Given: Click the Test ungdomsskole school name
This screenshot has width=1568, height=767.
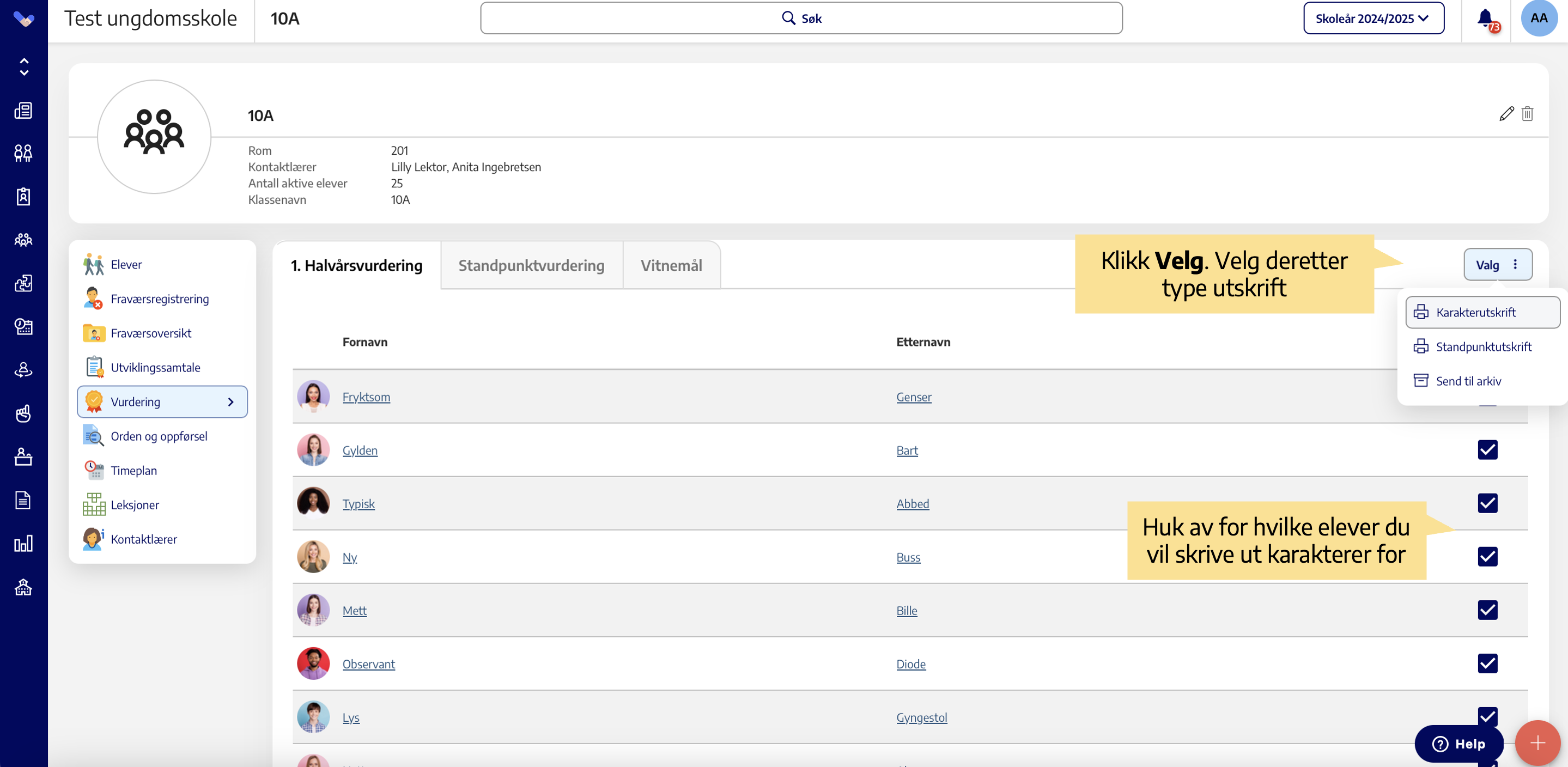Looking at the screenshot, I should point(150,19).
